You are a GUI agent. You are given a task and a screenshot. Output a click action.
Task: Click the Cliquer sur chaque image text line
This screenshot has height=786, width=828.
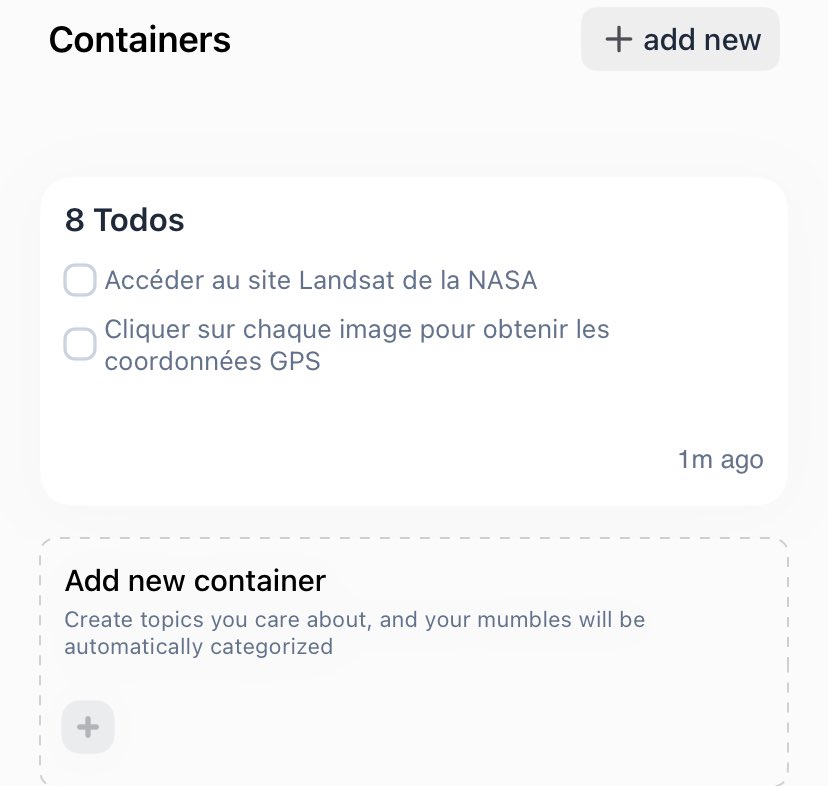tap(356, 329)
